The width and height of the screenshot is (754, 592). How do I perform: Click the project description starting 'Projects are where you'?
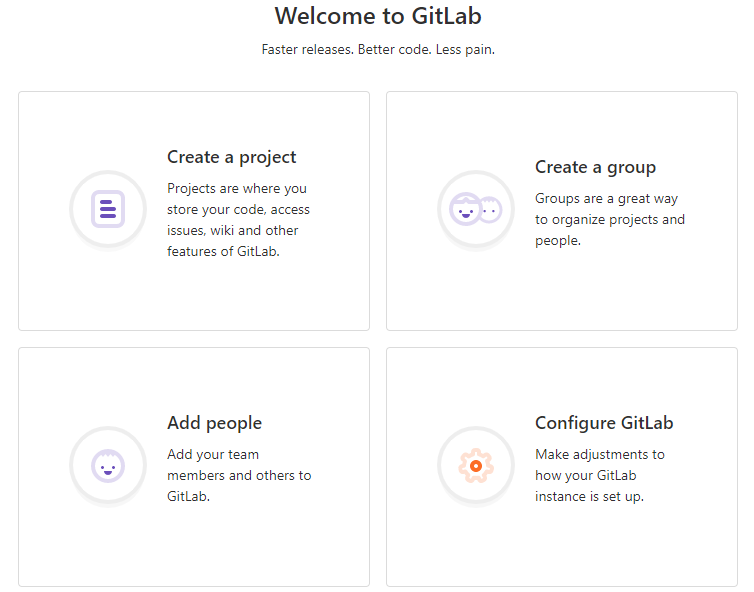coord(239,220)
